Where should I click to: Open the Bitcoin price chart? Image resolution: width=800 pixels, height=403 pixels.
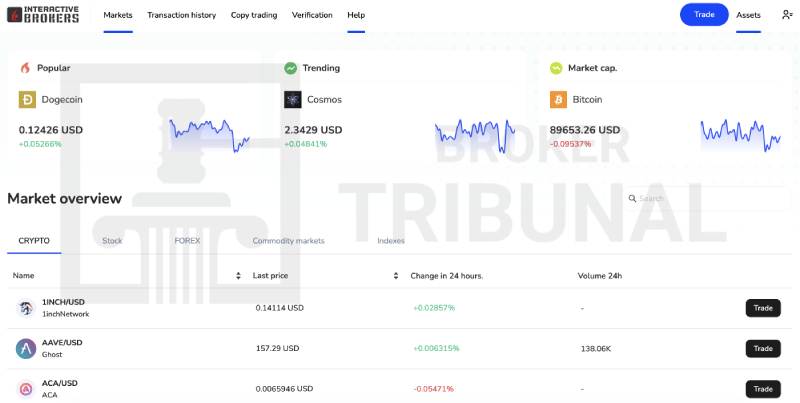(741, 136)
